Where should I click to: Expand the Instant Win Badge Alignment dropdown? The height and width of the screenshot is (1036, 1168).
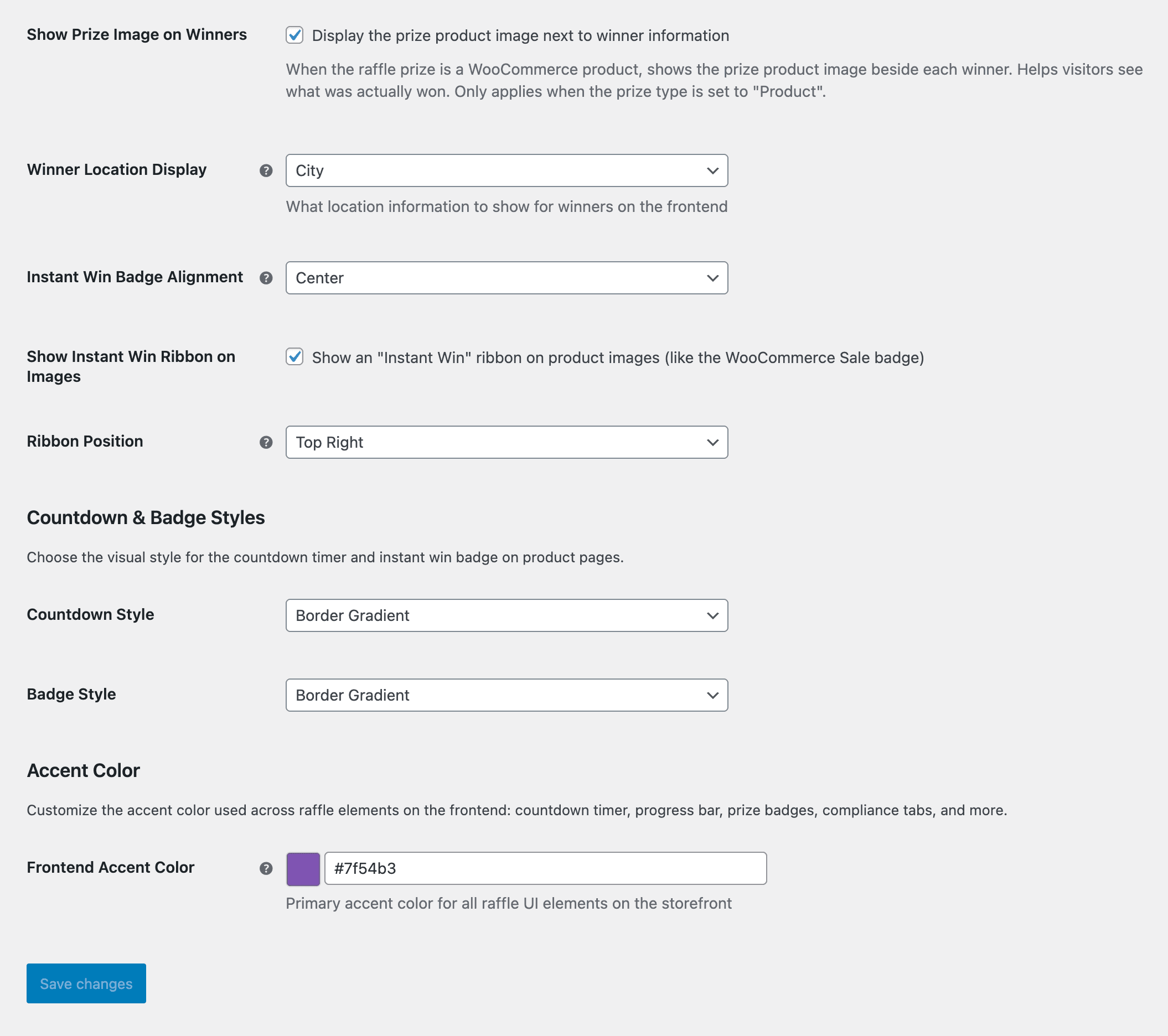click(507, 278)
